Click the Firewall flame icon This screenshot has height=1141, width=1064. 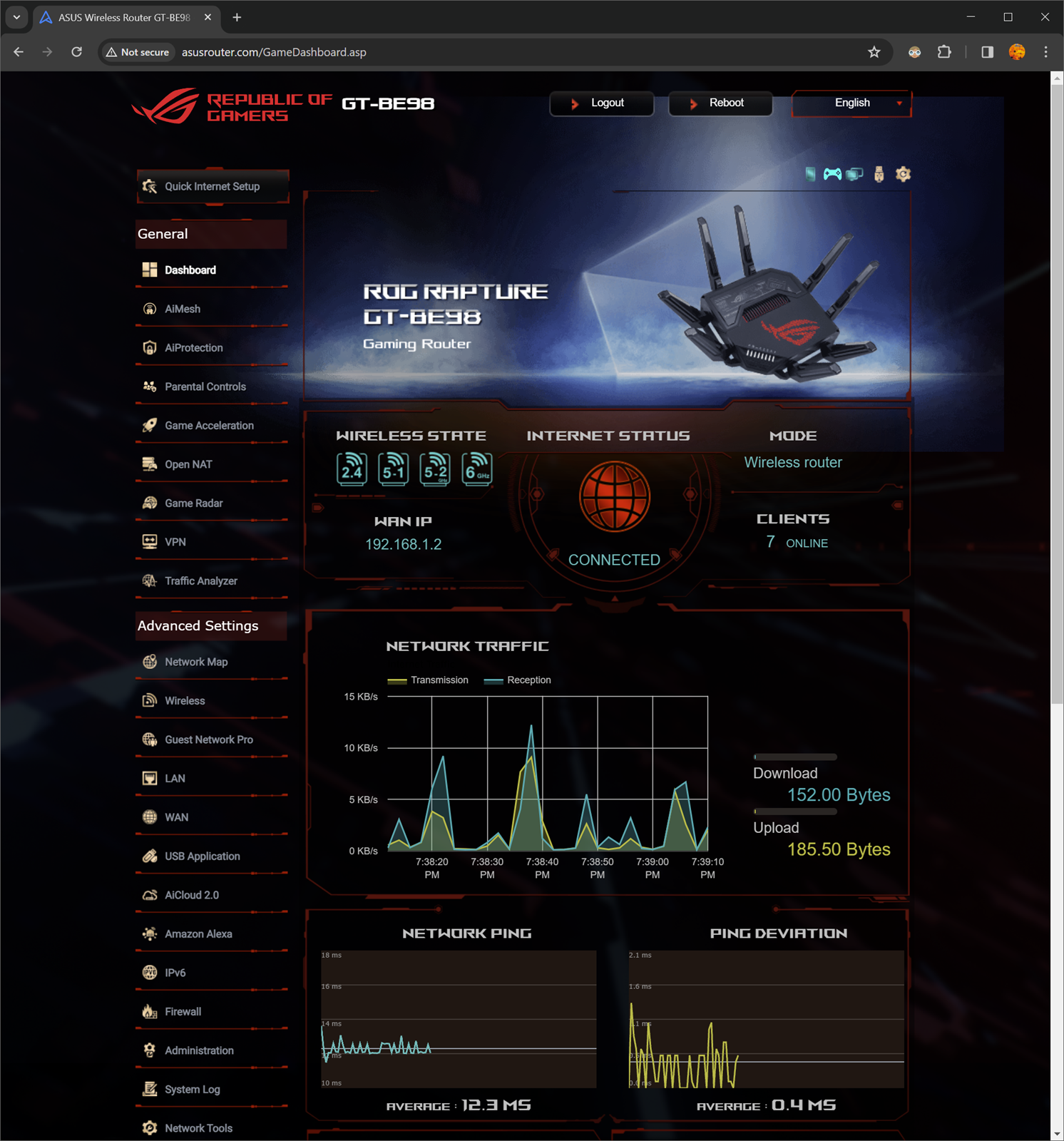(x=150, y=1011)
